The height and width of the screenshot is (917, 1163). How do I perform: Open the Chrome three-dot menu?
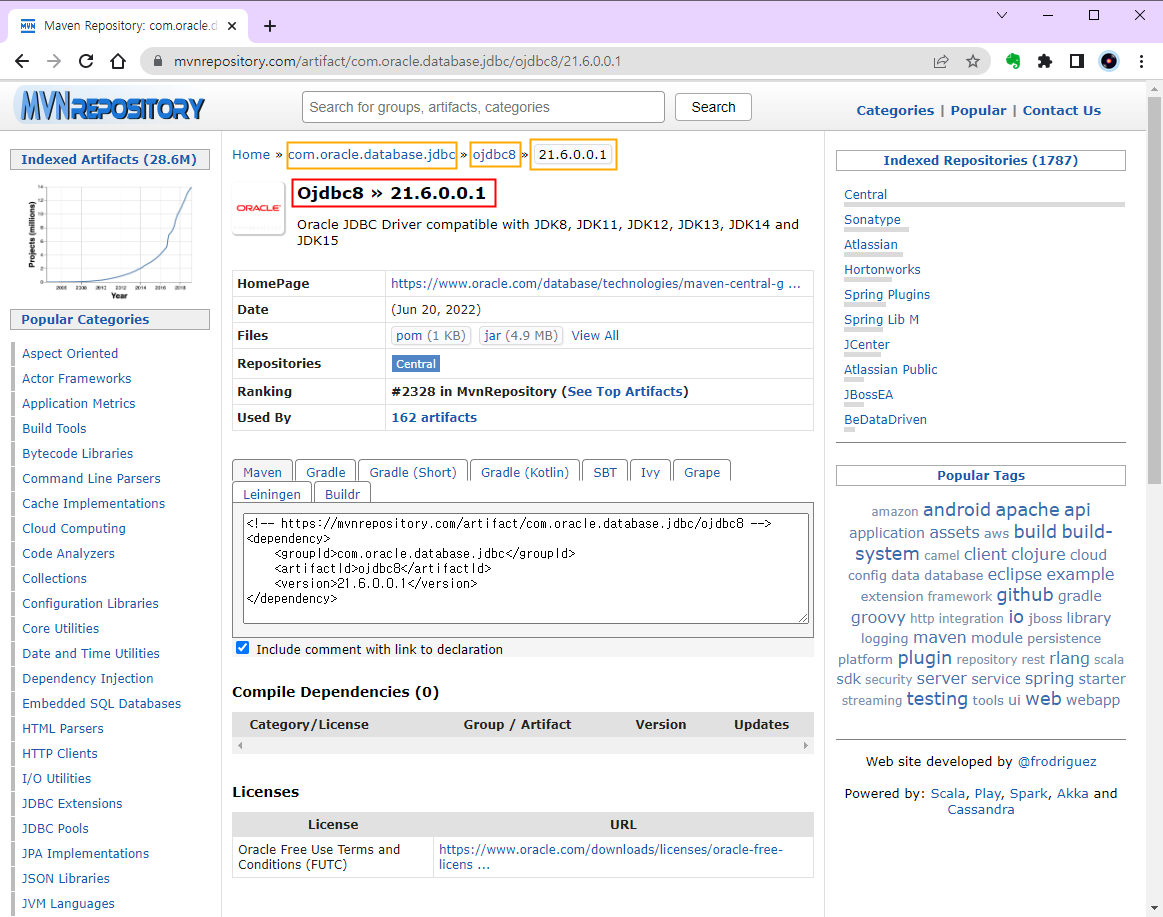[x=1141, y=62]
